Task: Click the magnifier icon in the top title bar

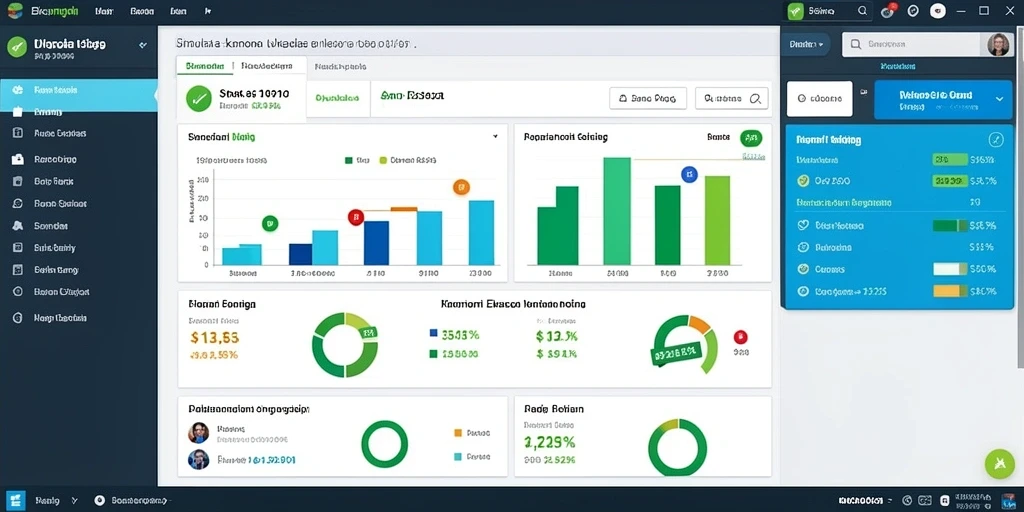Action: pyautogui.click(x=862, y=10)
